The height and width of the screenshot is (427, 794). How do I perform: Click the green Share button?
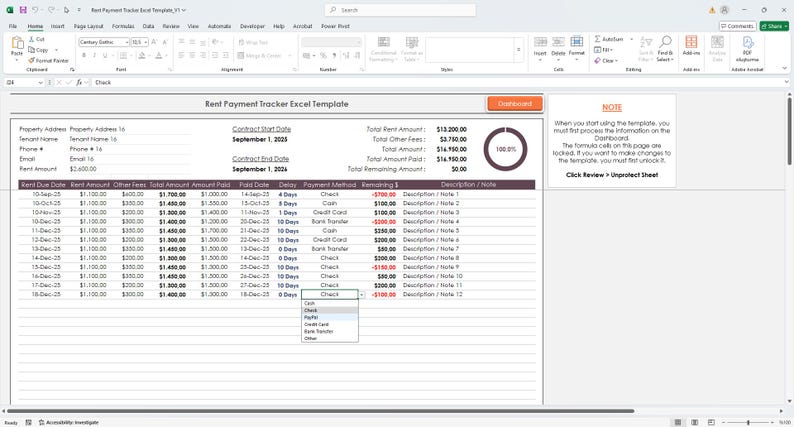774,26
